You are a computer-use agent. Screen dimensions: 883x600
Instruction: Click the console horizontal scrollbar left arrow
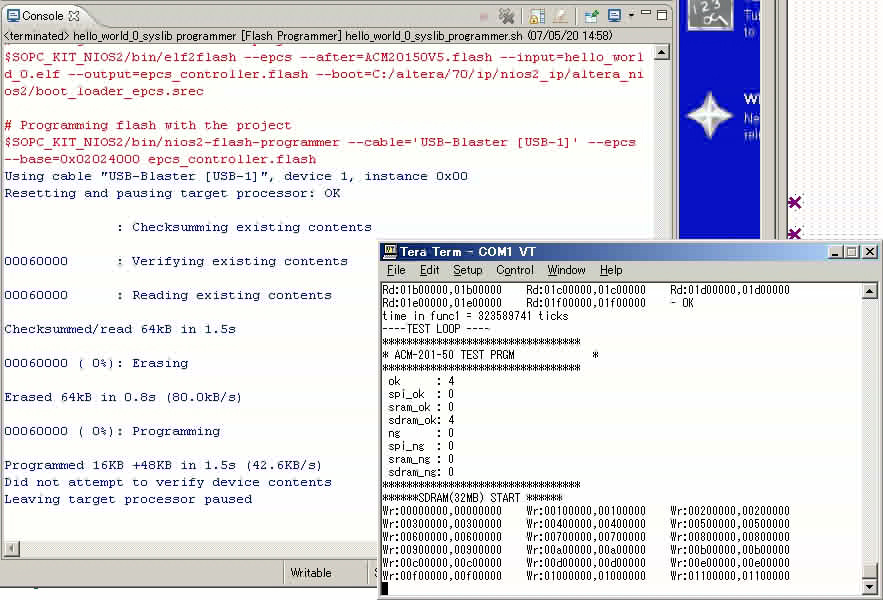point(12,548)
